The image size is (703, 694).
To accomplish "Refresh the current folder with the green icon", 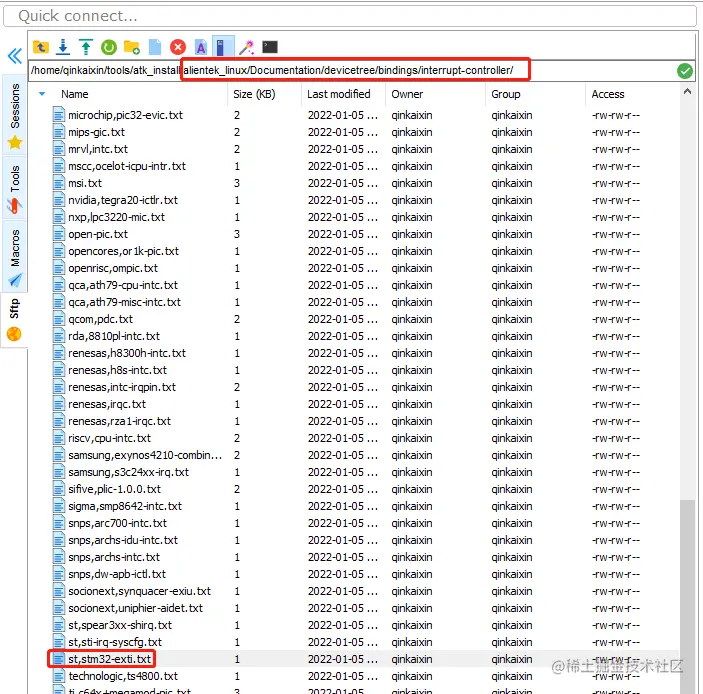I will pos(108,47).
